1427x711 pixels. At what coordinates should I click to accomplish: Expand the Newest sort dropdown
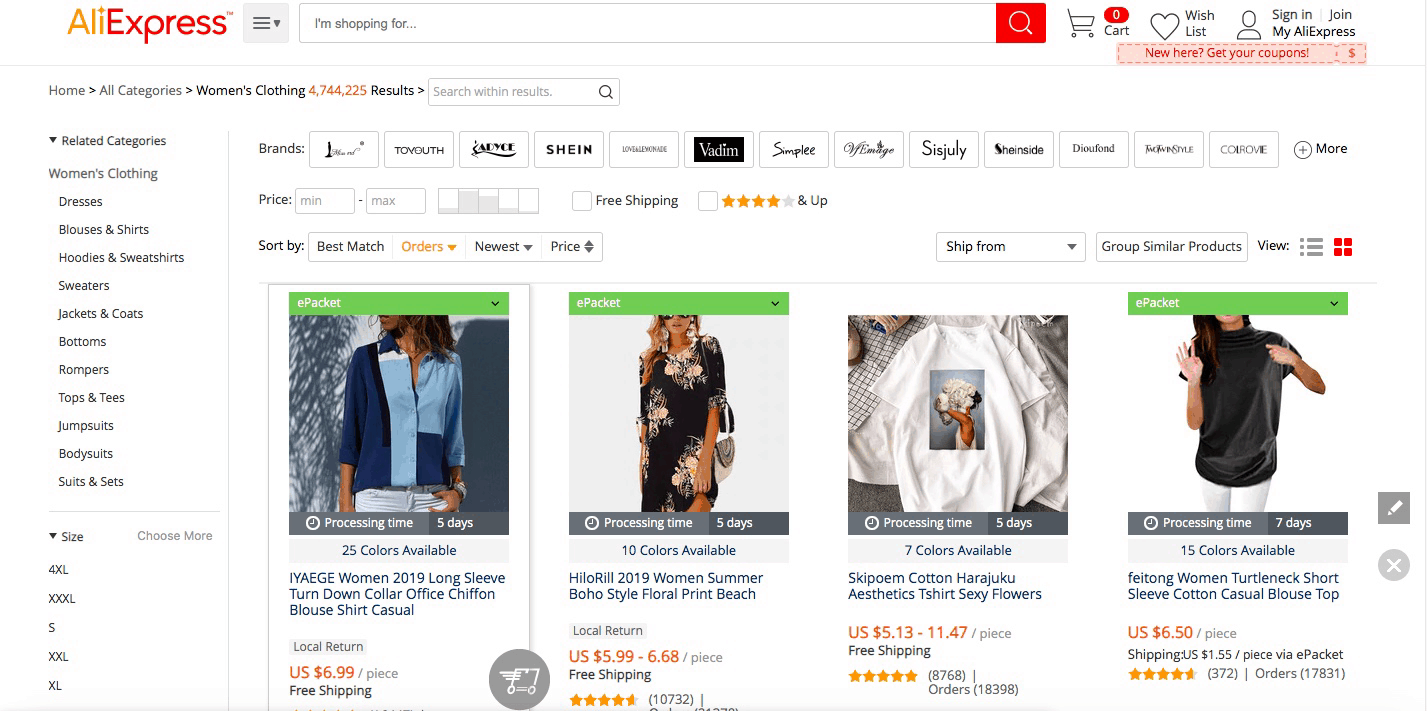point(502,246)
